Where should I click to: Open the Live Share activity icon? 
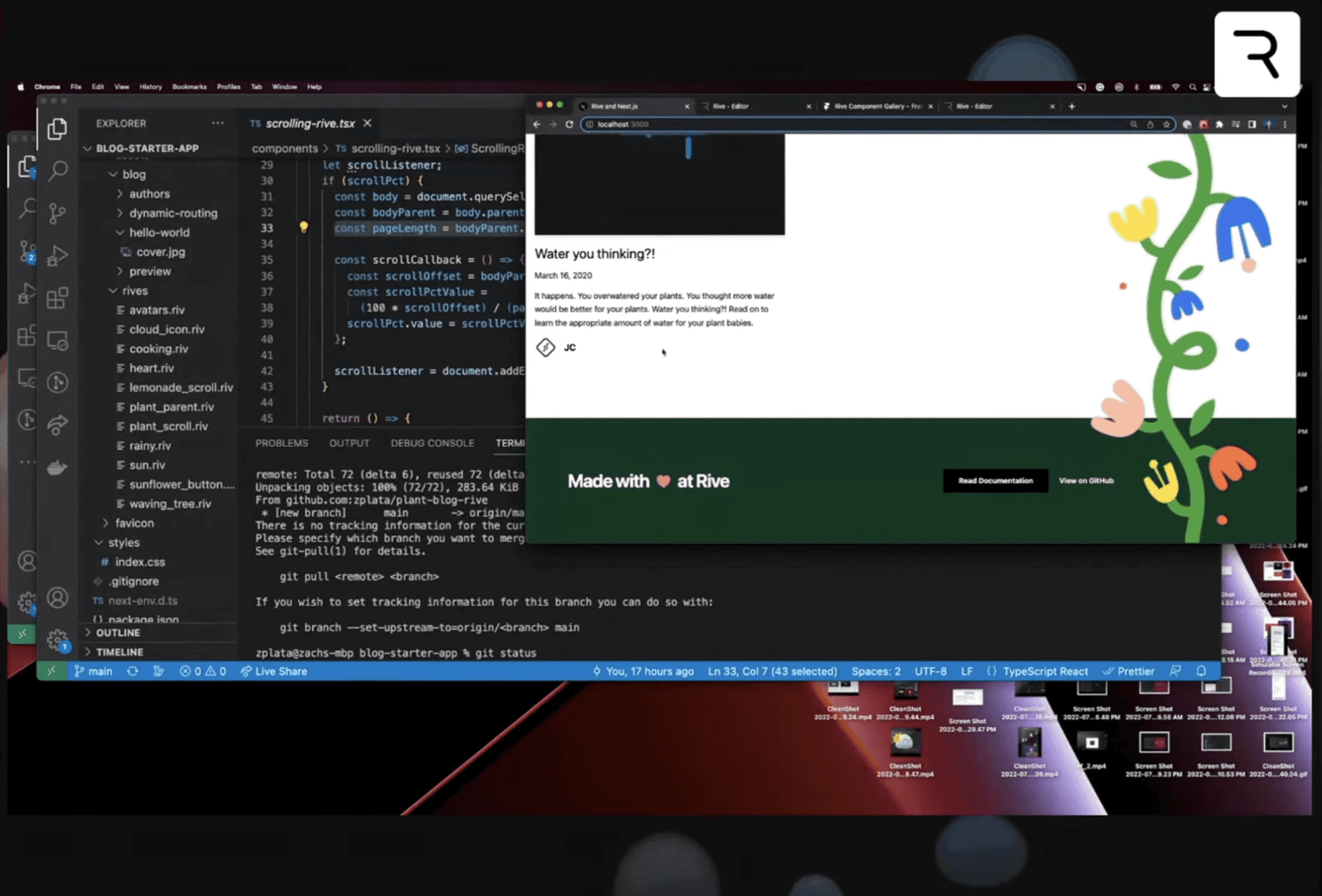click(57, 425)
